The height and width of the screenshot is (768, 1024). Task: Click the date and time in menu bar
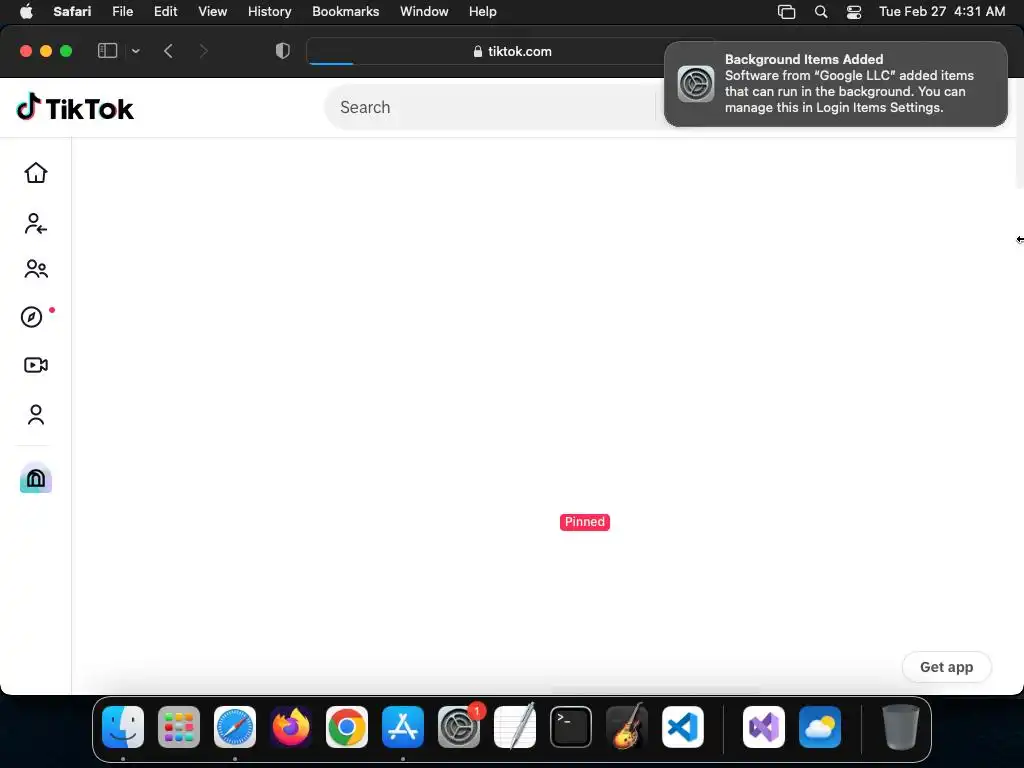(942, 11)
